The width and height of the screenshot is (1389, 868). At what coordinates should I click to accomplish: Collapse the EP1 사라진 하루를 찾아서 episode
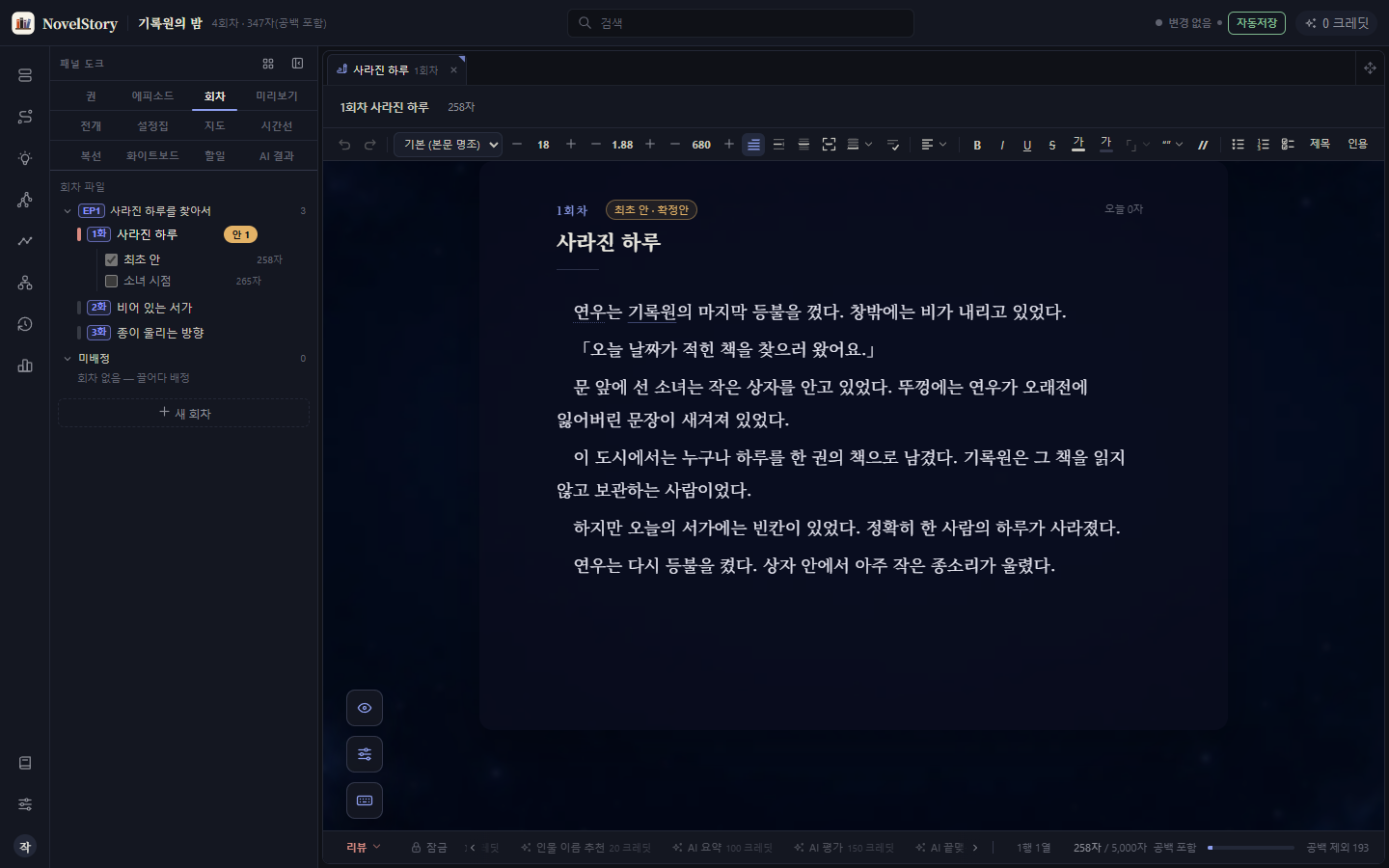point(68,210)
